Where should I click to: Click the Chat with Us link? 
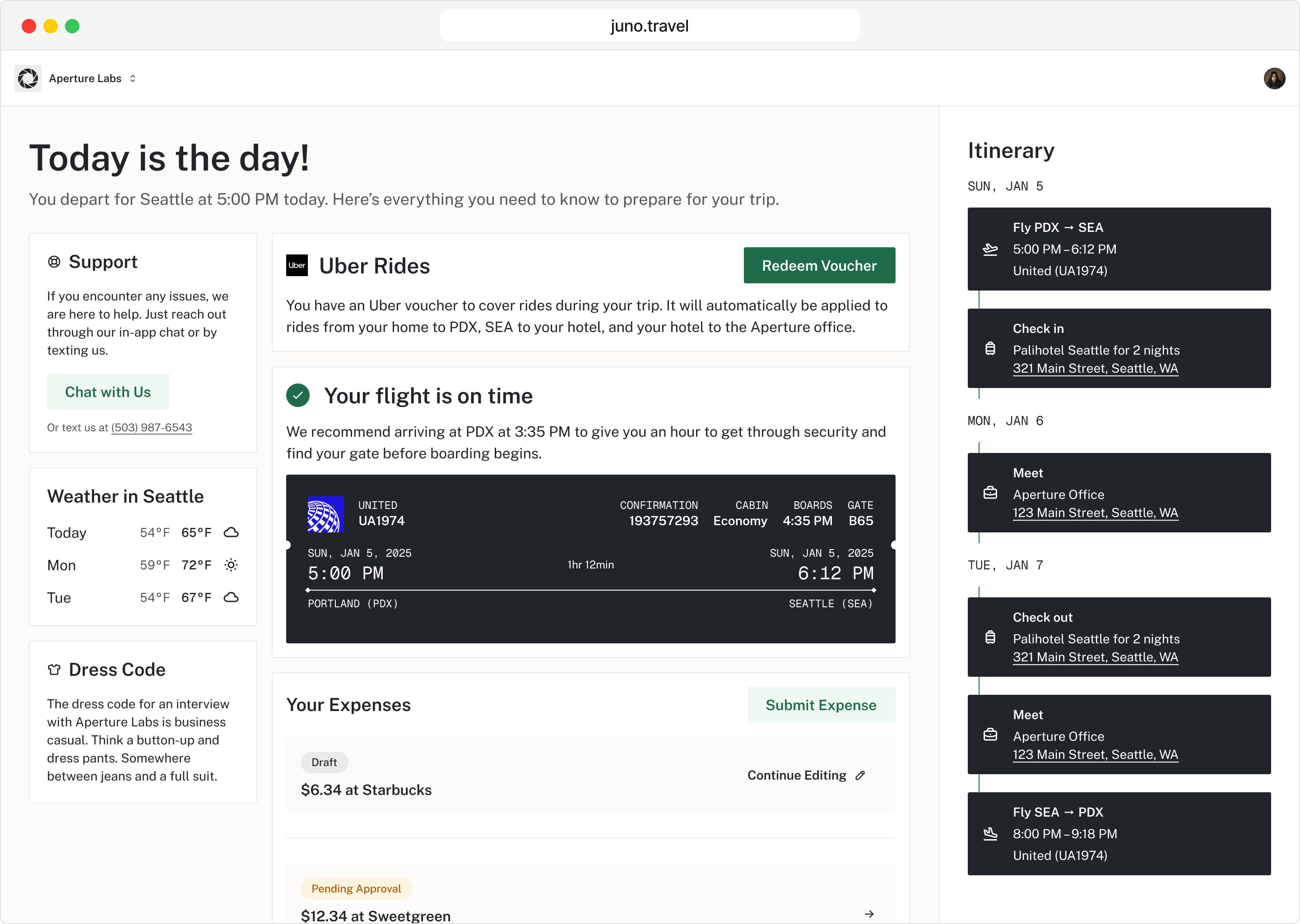pyautogui.click(x=107, y=392)
